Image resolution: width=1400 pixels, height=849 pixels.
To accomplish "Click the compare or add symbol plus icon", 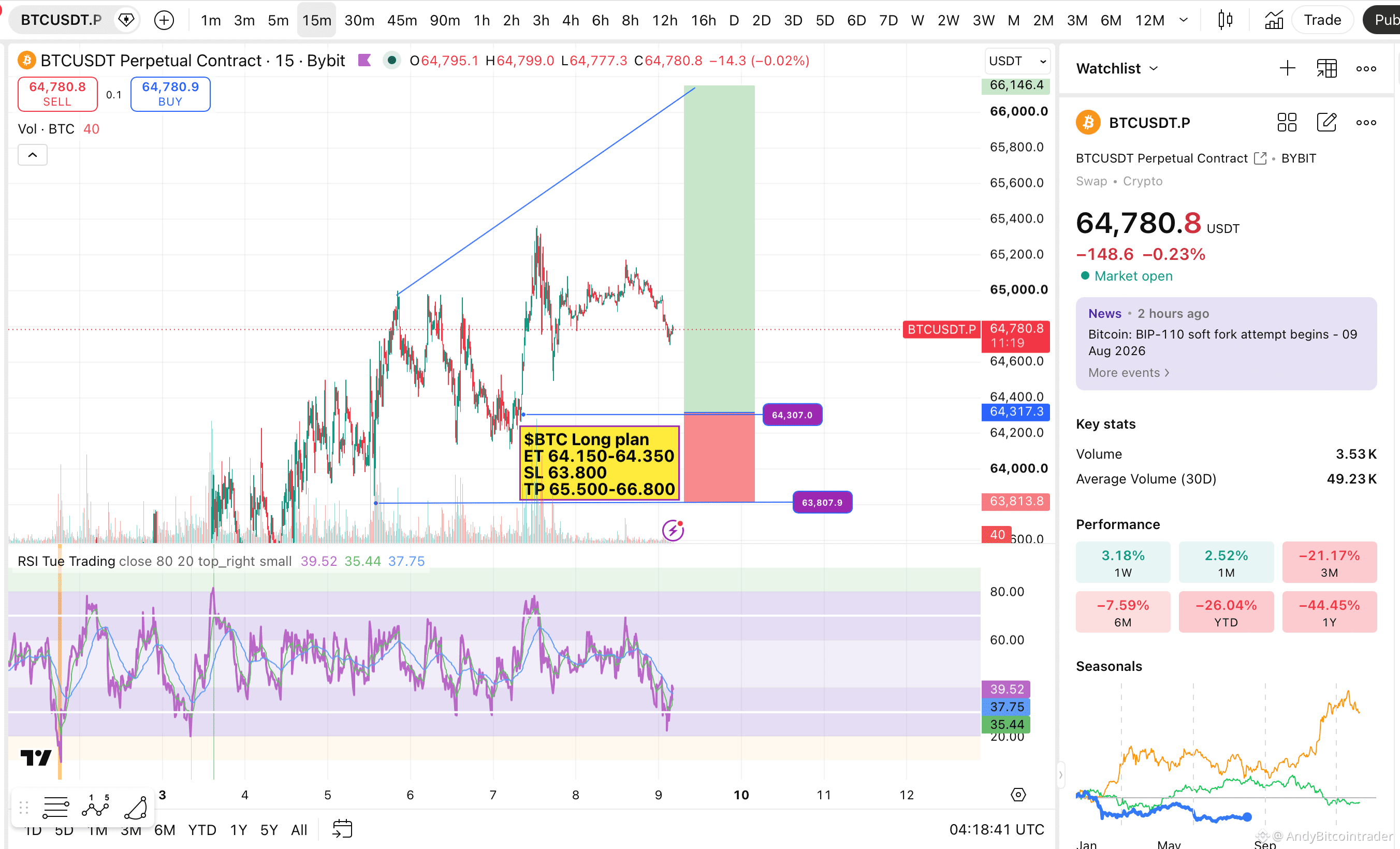I will [x=164, y=21].
